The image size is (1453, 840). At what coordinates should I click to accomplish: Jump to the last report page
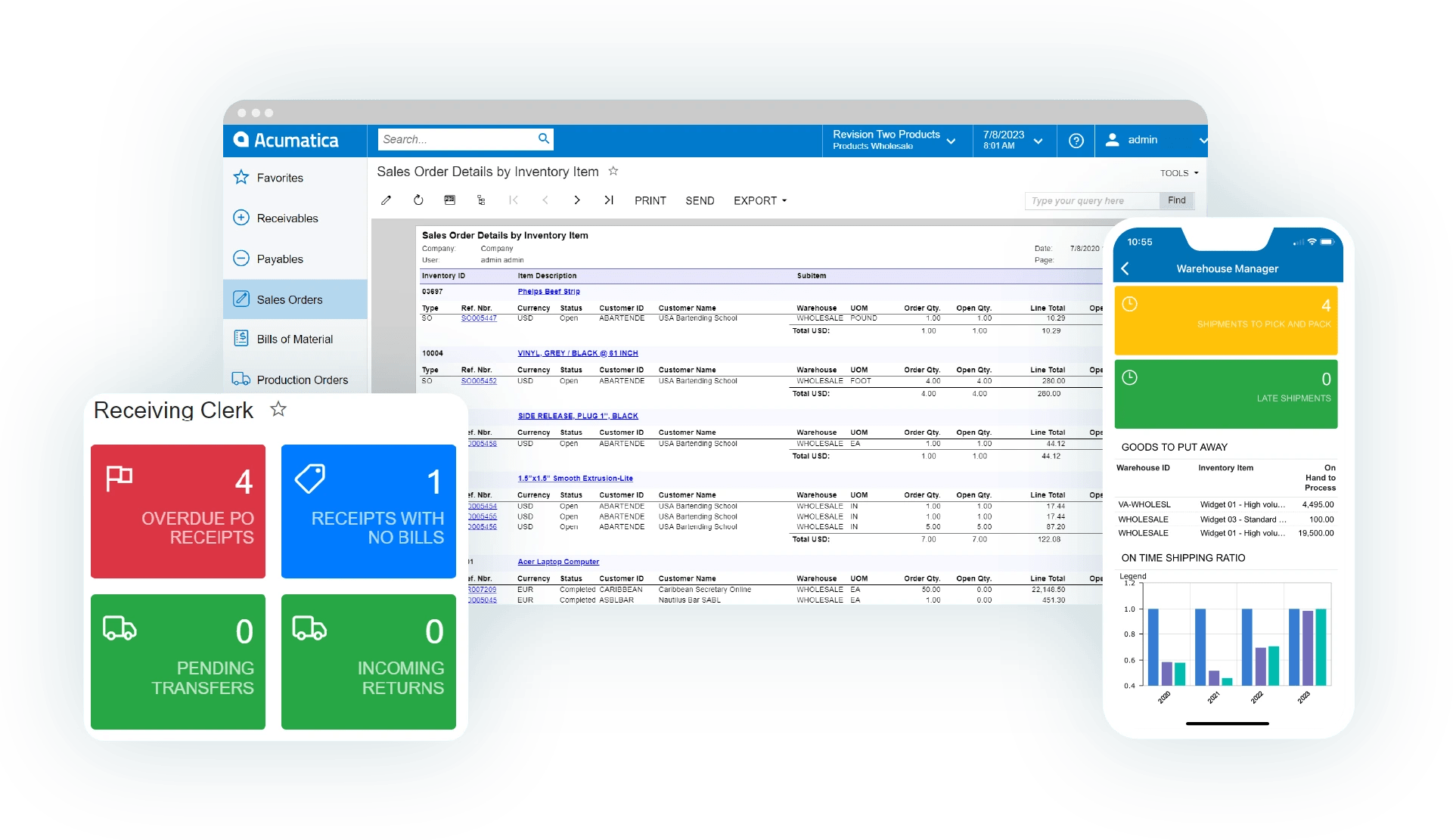point(609,200)
